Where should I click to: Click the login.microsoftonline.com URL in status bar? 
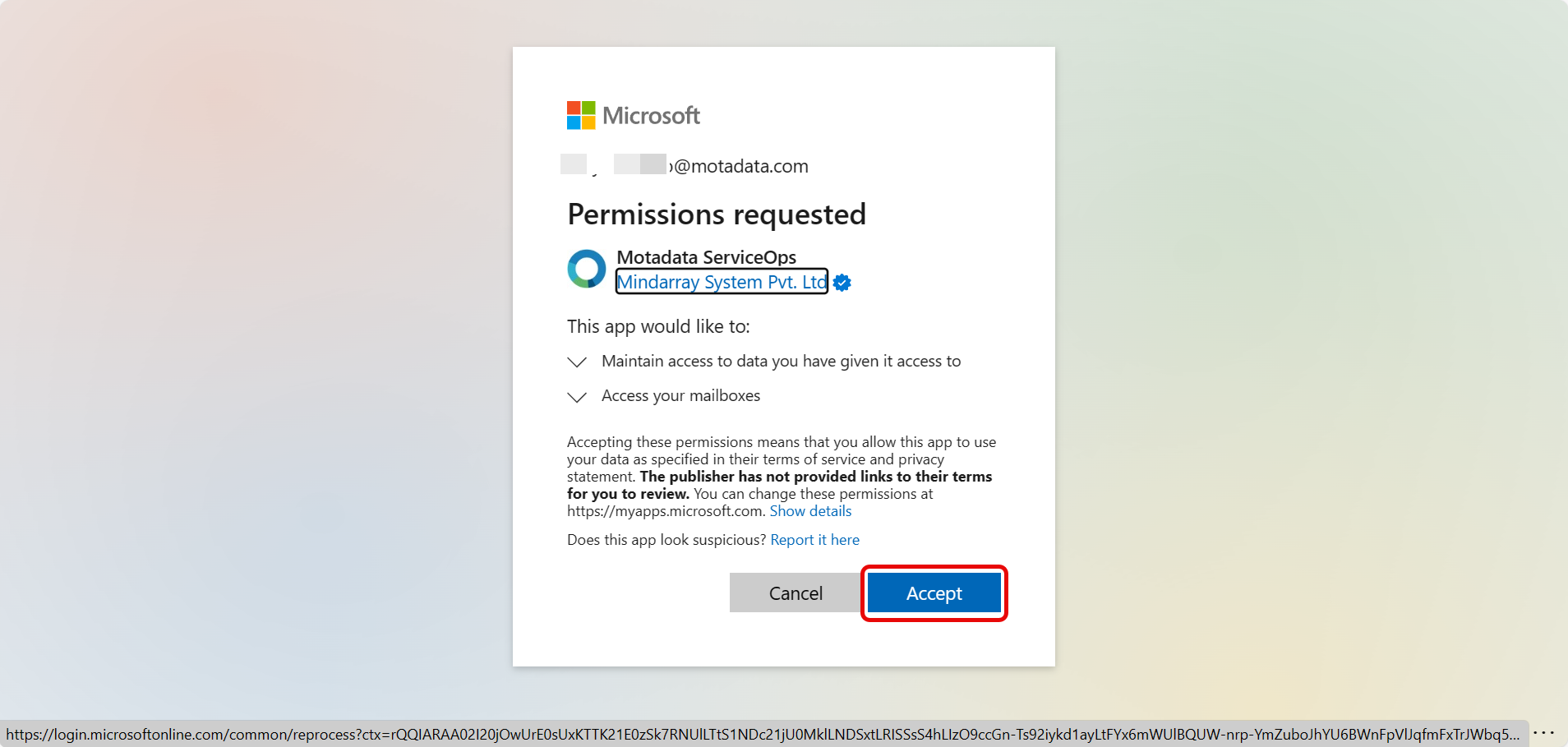(x=762, y=734)
